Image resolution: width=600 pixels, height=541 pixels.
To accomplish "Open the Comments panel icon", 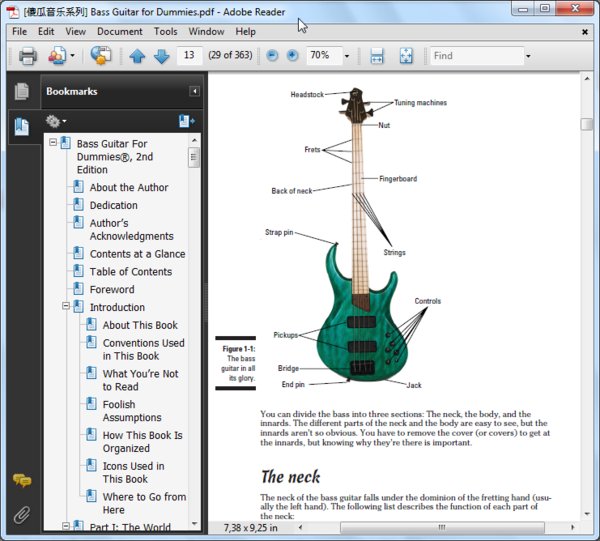I will pyautogui.click(x=21, y=481).
